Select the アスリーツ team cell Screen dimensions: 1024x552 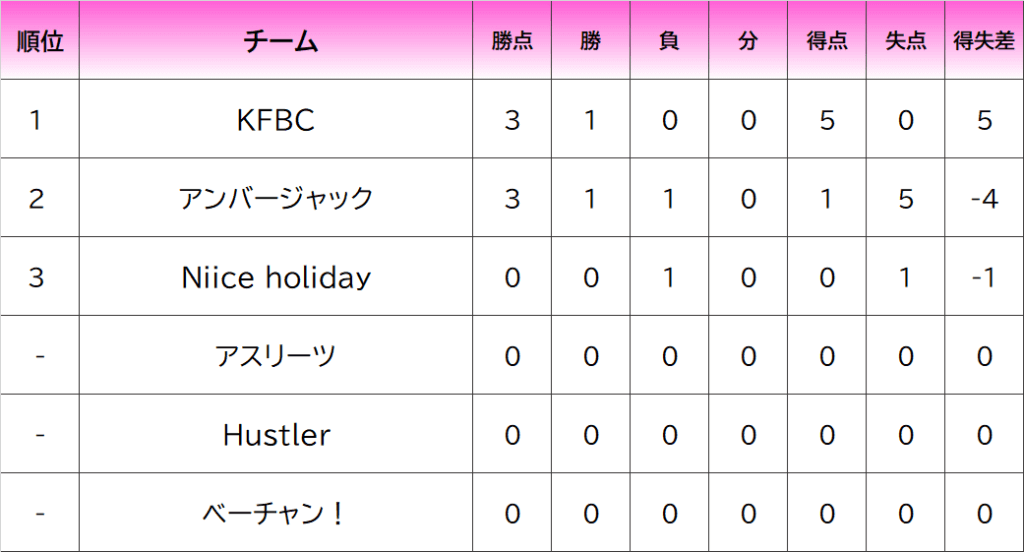(276, 355)
